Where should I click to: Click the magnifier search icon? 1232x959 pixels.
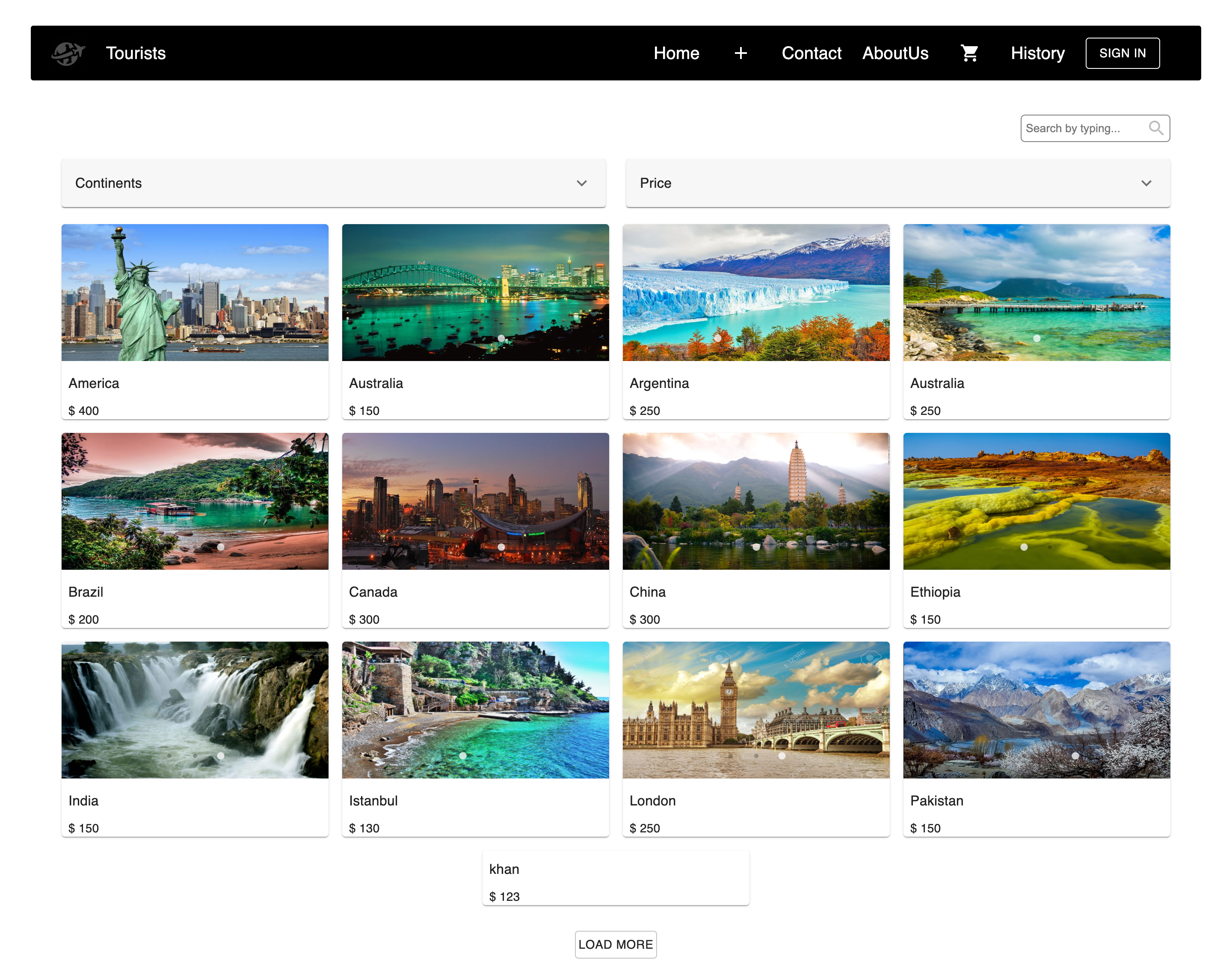(x=1156, y=128)
